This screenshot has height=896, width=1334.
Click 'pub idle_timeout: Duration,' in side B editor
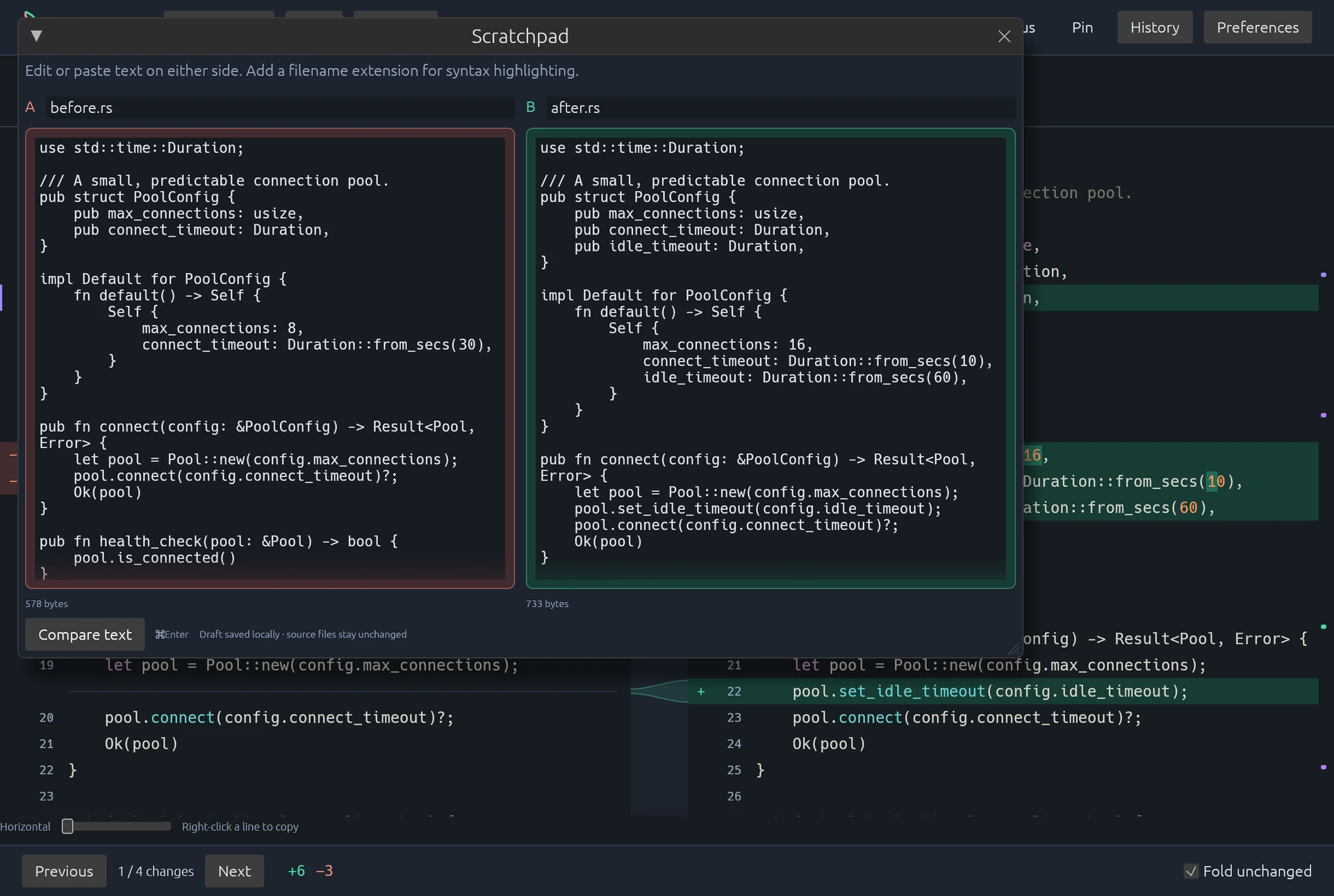689,247
